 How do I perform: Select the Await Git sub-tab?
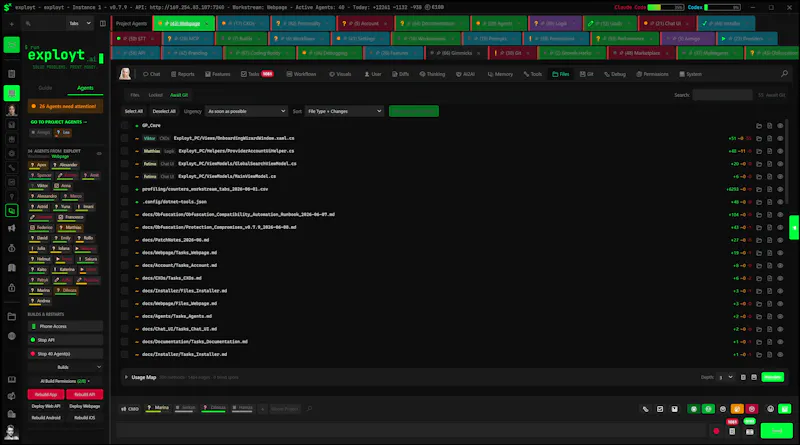coord(179,95)
